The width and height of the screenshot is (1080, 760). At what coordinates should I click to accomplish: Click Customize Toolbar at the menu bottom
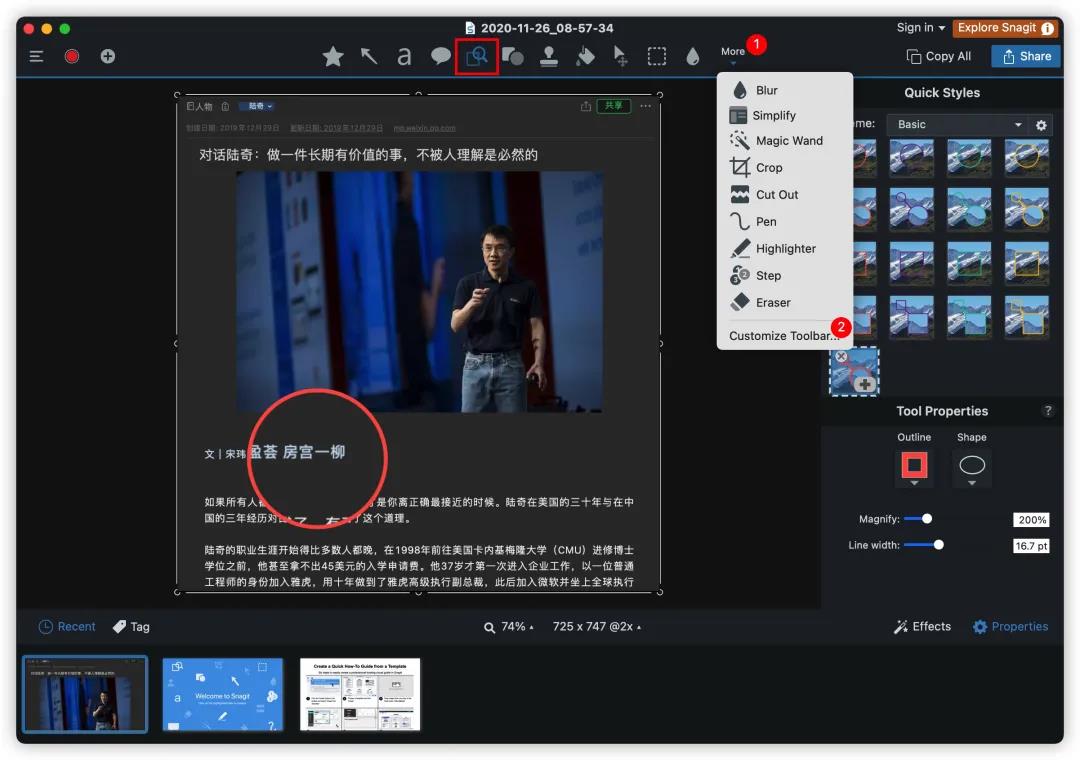(785, 335)
